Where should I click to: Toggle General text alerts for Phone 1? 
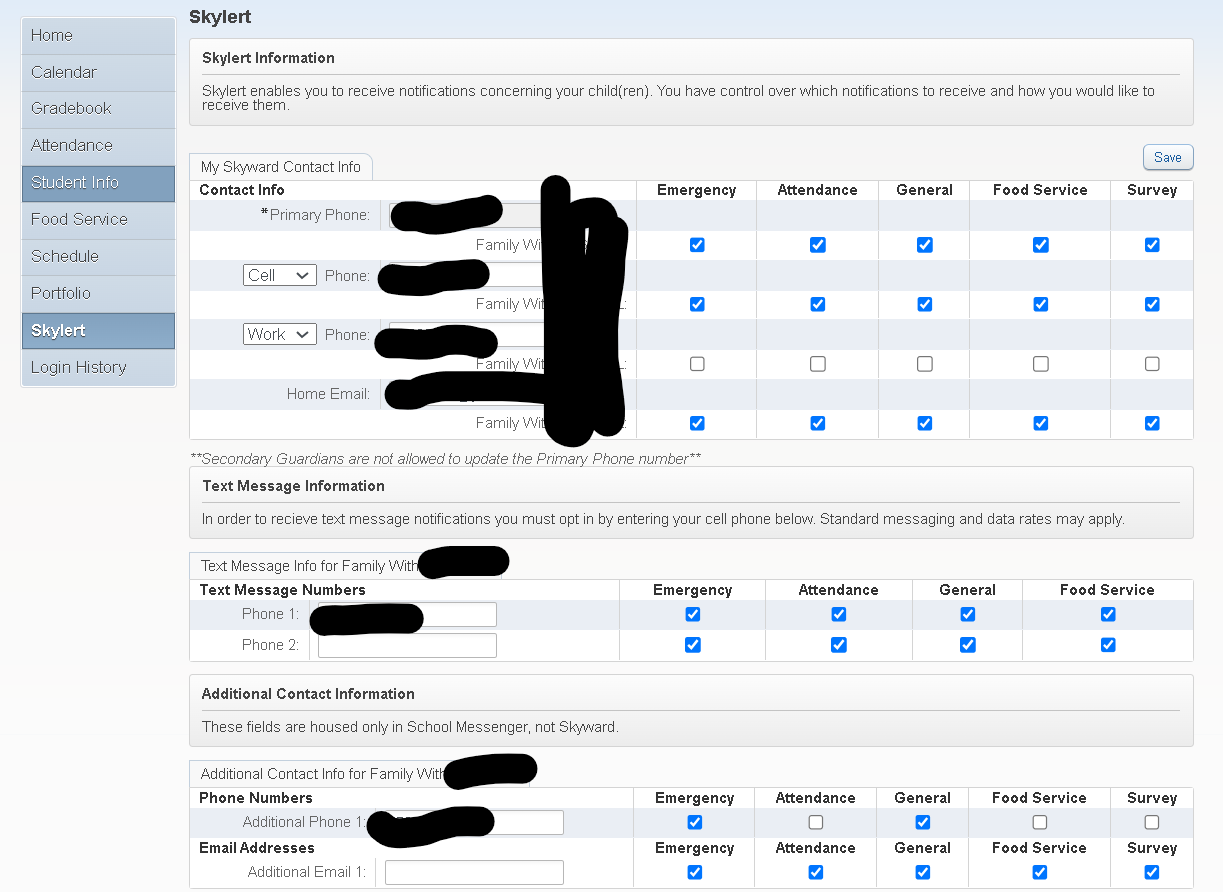pyautogui.click(x=968, y=614)
